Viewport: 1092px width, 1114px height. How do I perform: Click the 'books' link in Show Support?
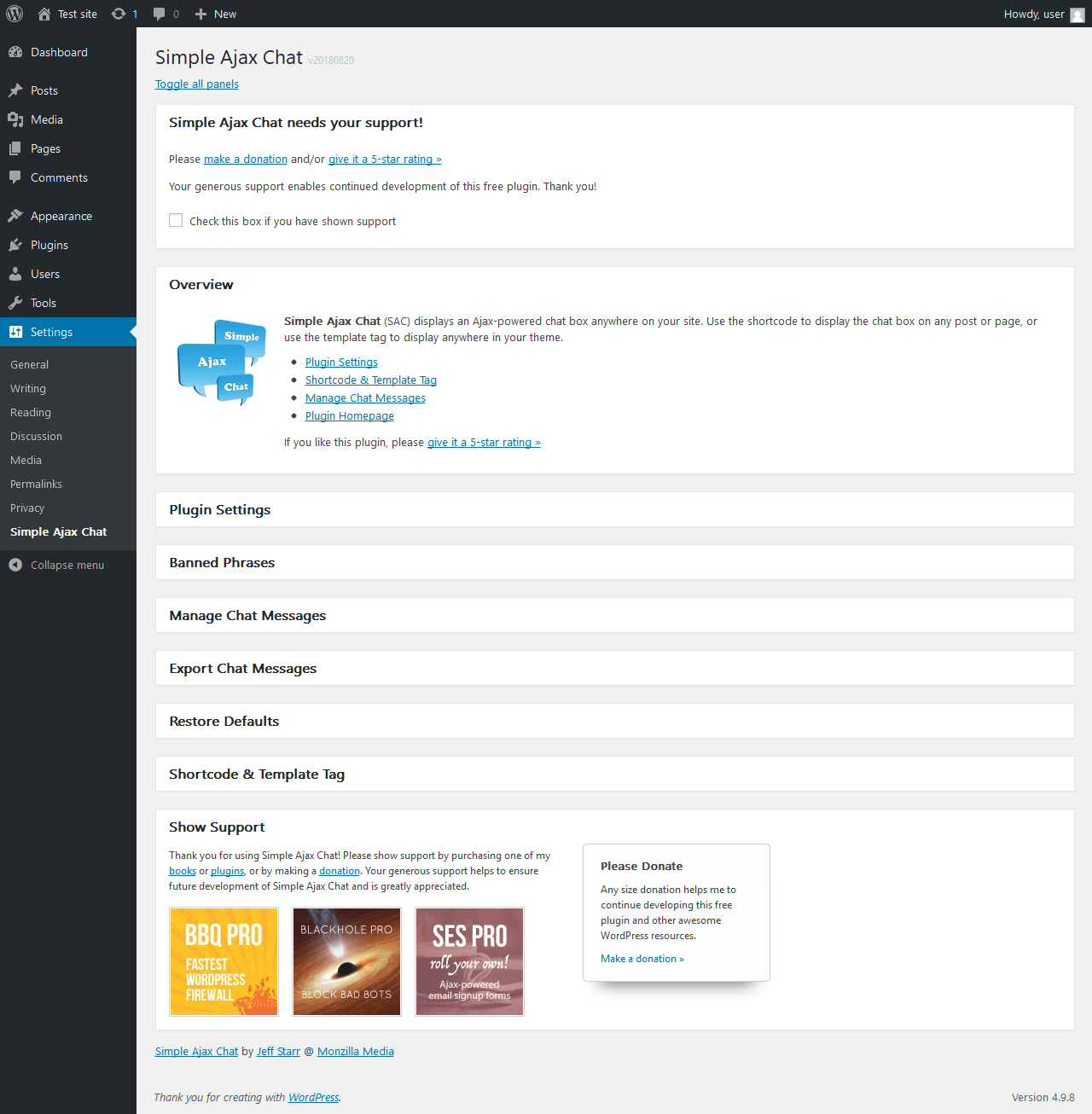pos(183,871)
